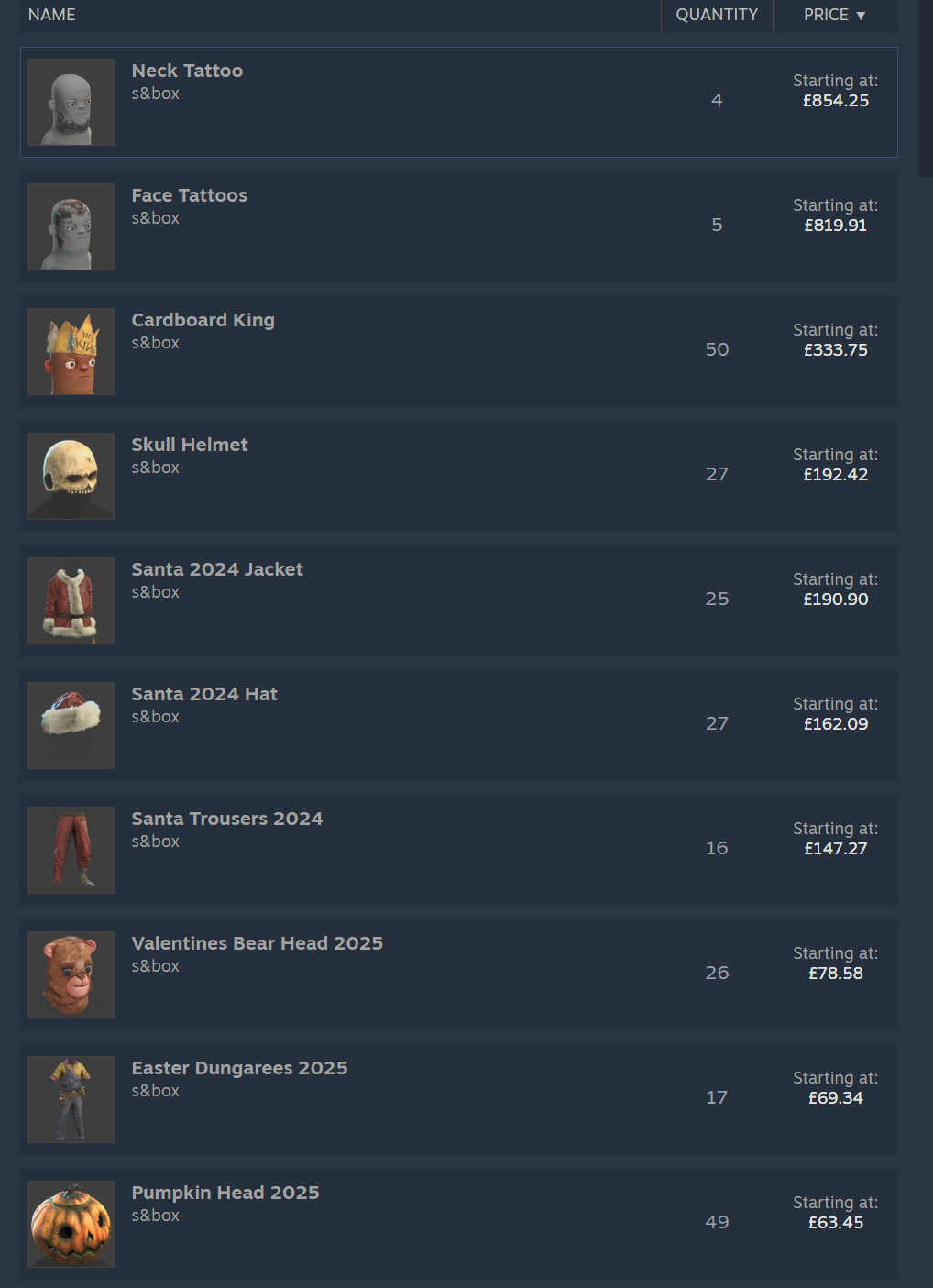View the Pumpkin Head 2025 £63.45 price
Screen dimensions: 933x1288
click(835, 1222)
